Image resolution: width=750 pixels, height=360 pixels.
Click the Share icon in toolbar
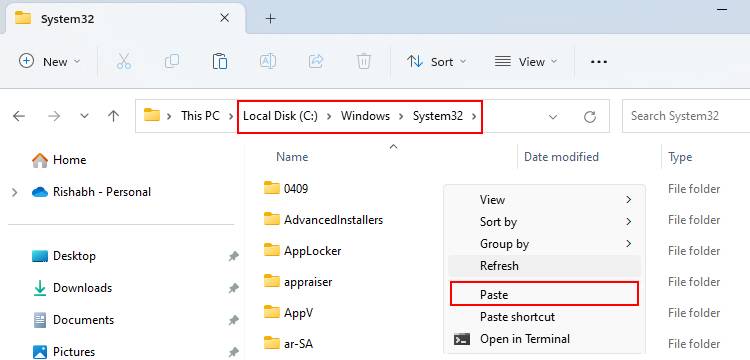[x=316, y=62]
